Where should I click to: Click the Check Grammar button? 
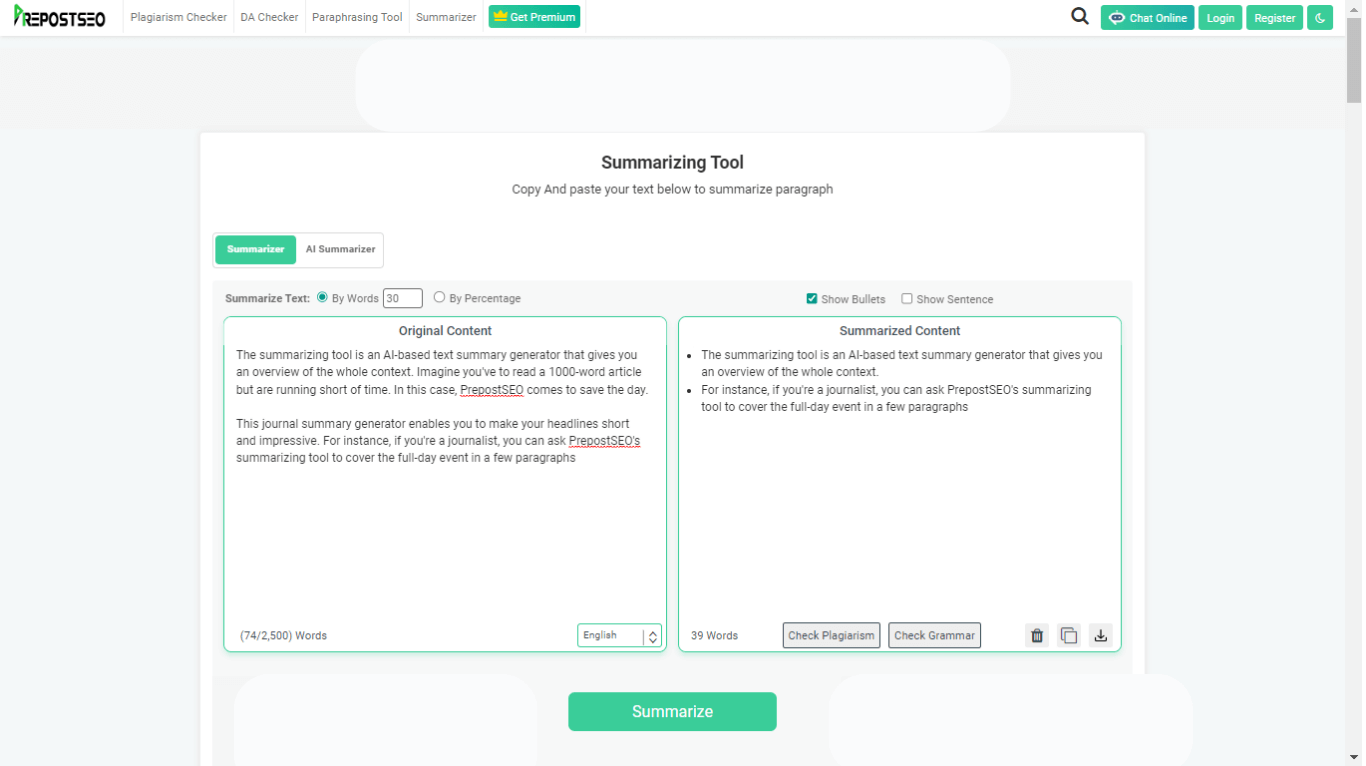coord(934,635)
